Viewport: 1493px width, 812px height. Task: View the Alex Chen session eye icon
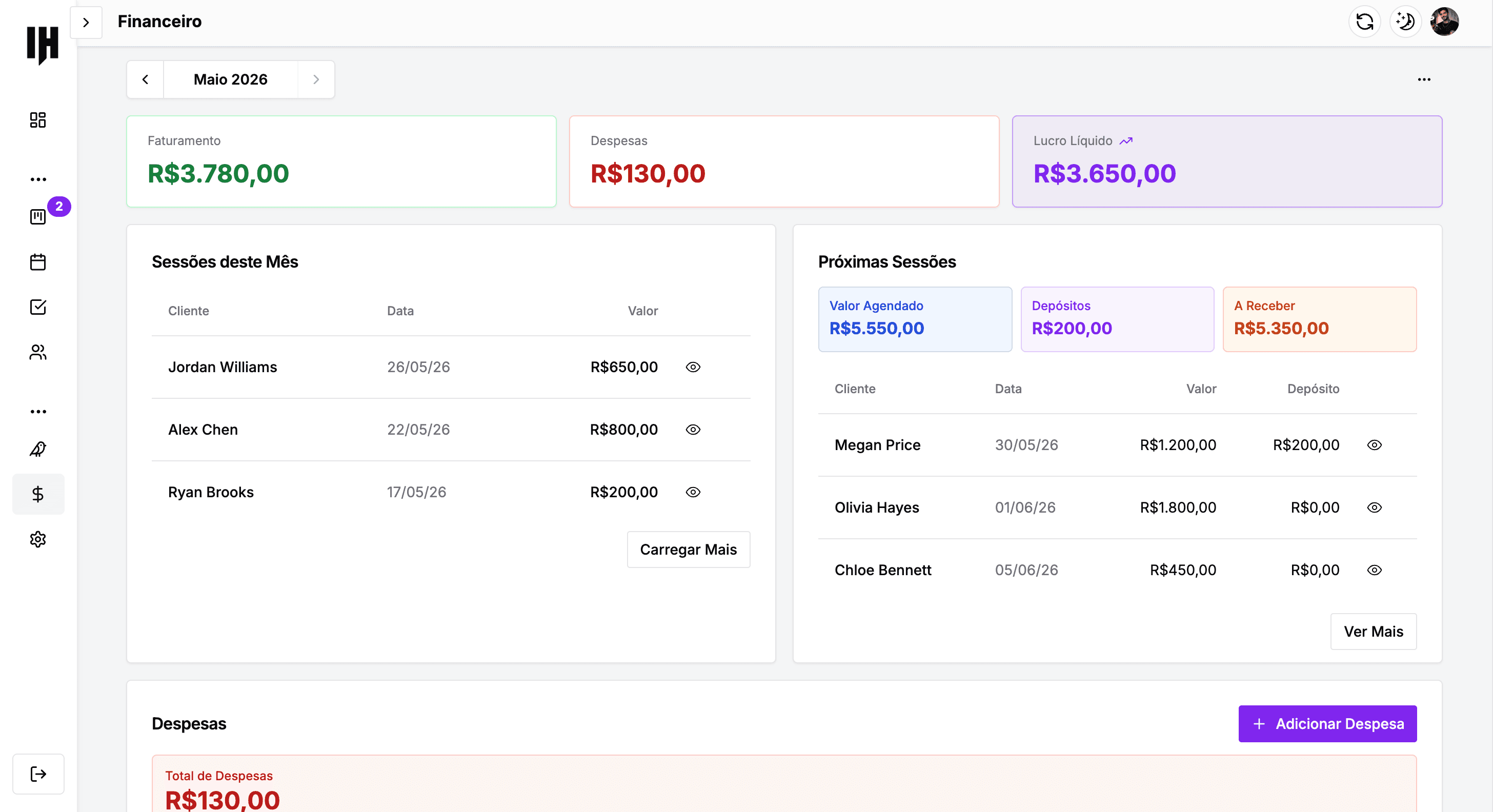(x=693, y=430)
